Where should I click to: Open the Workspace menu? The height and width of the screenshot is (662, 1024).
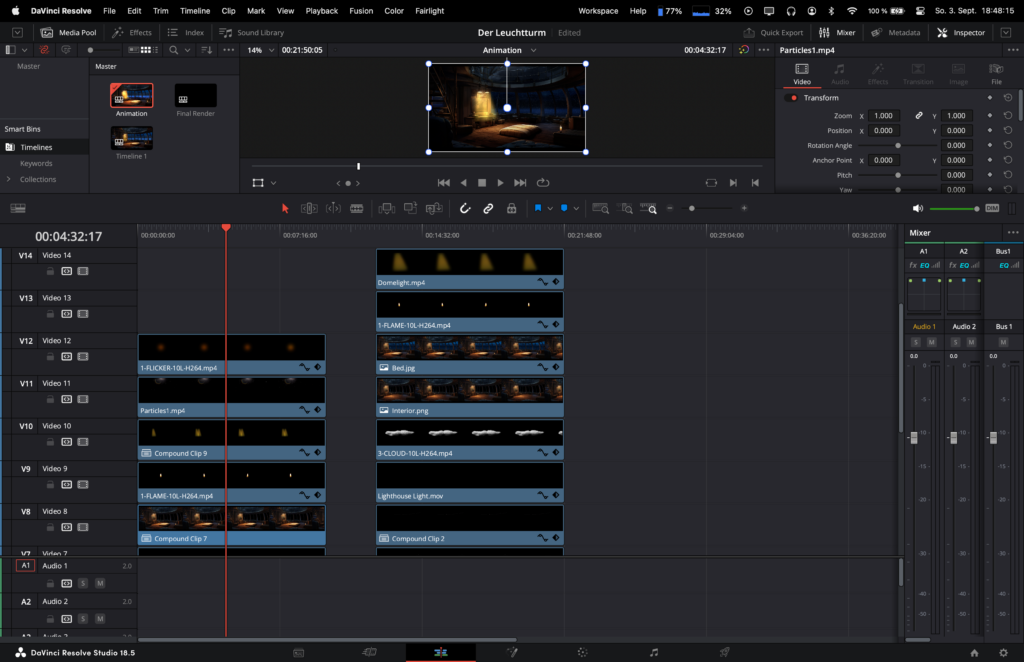click(x=598, y=11)
